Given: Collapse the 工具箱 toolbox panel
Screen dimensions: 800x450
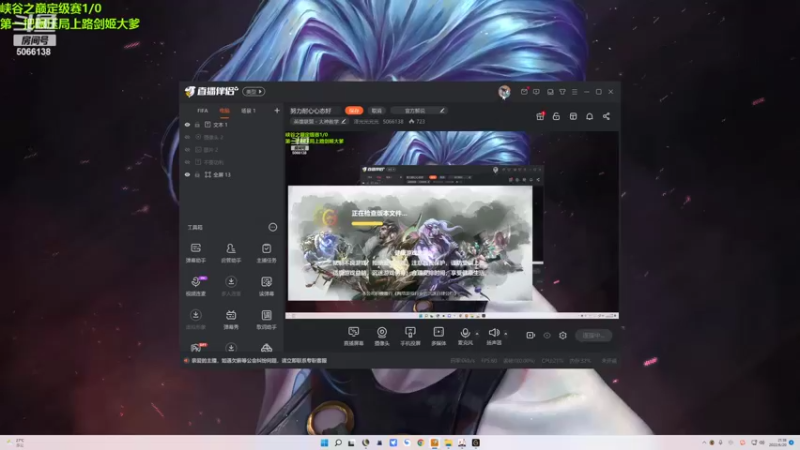Looking at the screenshot, I should (273, 227).
